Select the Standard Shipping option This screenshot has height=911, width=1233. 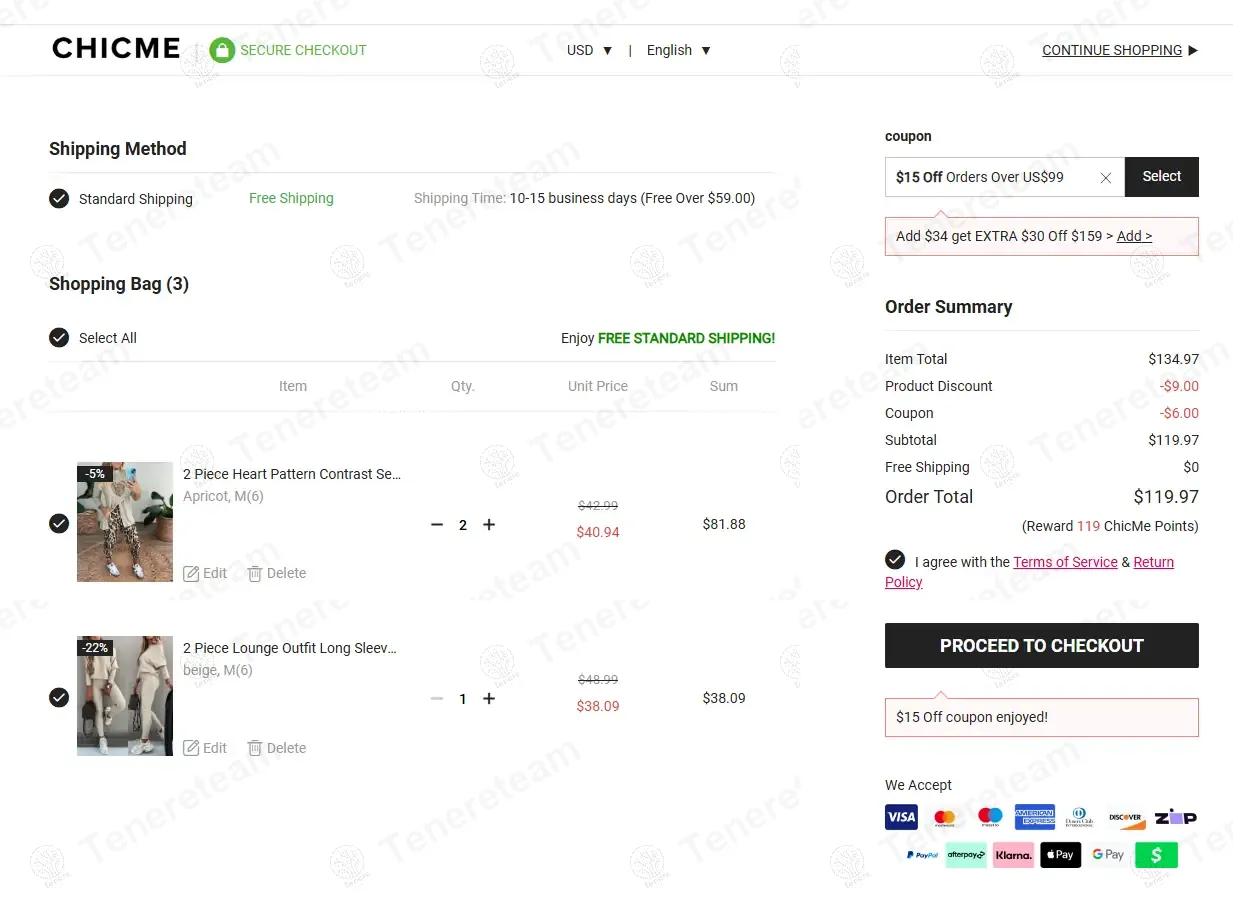[x=59, y=199]
